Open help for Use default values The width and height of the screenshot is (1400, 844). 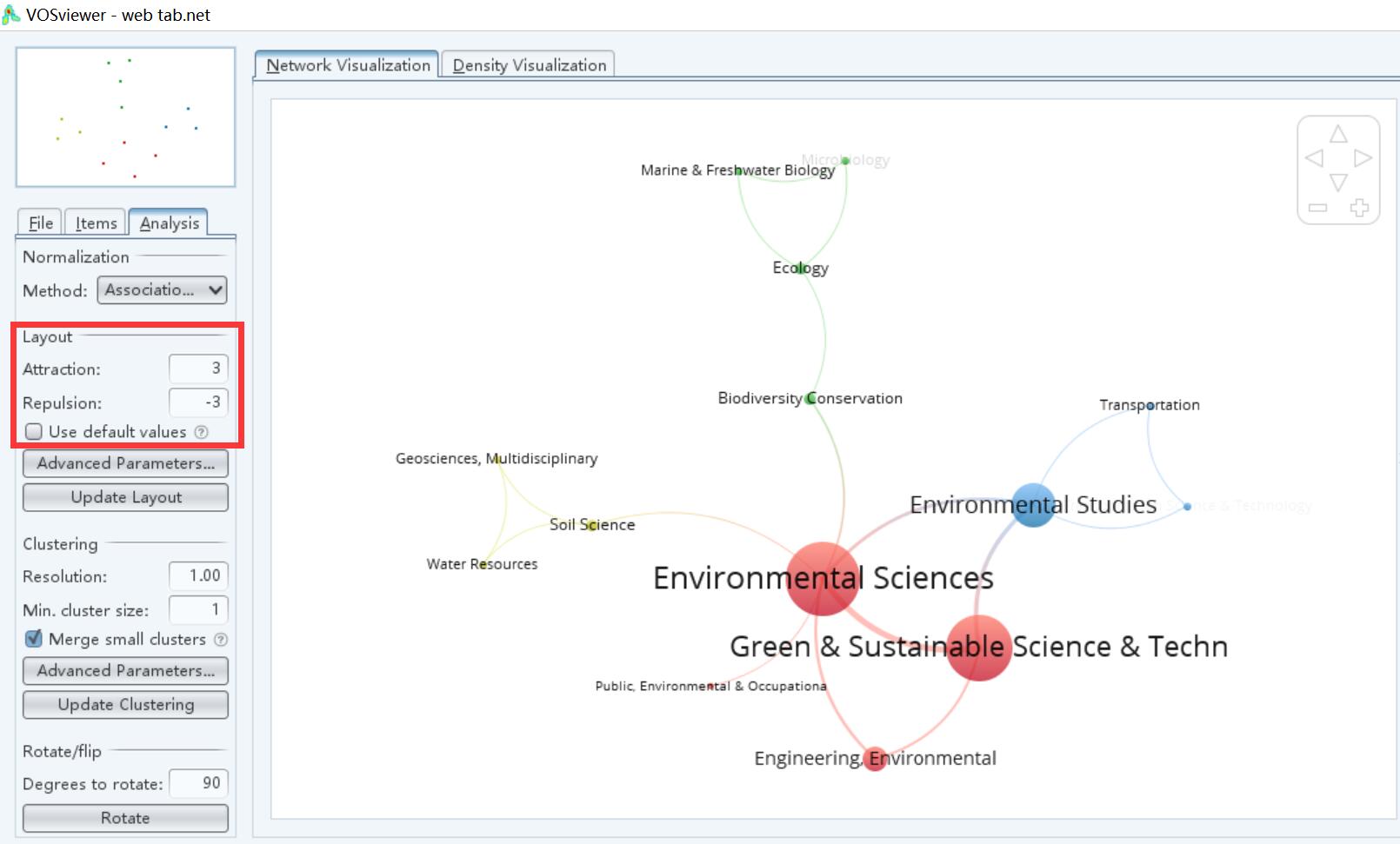point(202,431)
